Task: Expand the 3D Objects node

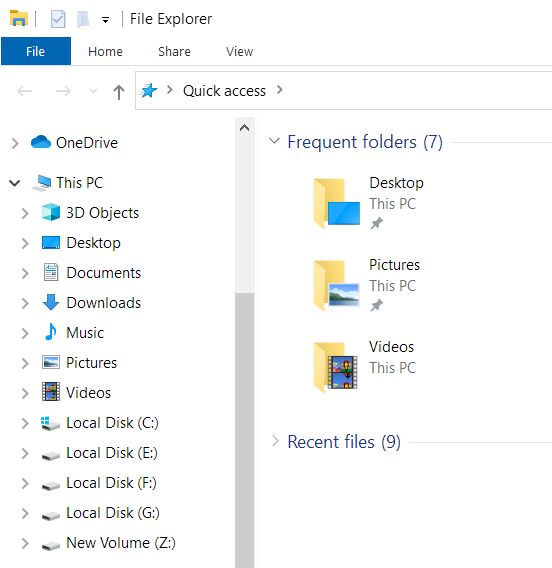Action: pyautogui.click(x=25, y=213)
